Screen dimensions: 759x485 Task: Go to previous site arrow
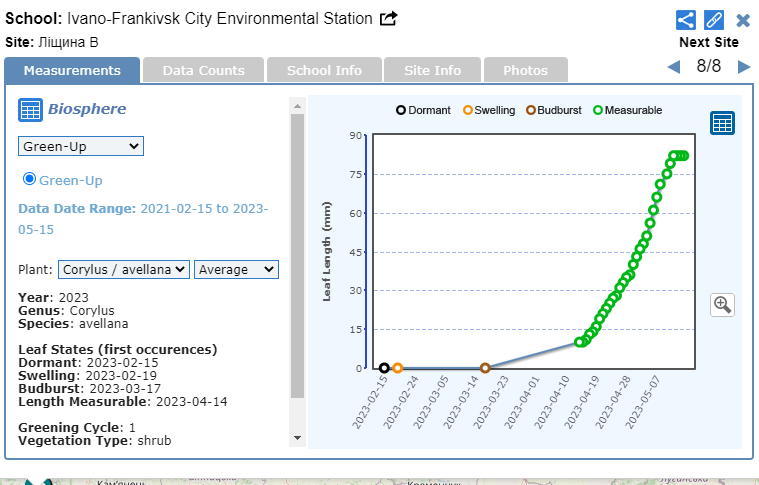tap(674, 67)
